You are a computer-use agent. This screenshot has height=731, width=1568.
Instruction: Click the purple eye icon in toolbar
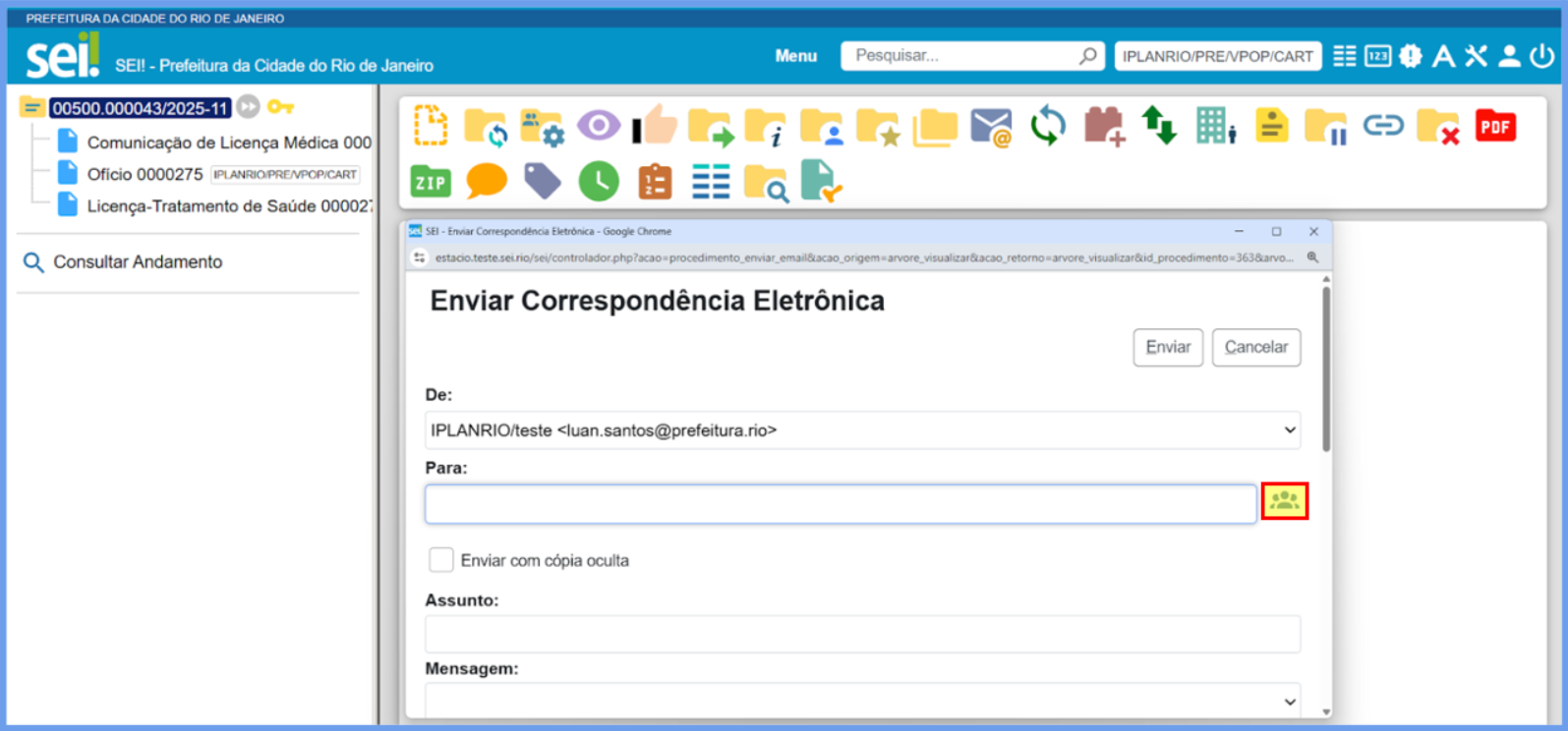[x=598, y=126]
